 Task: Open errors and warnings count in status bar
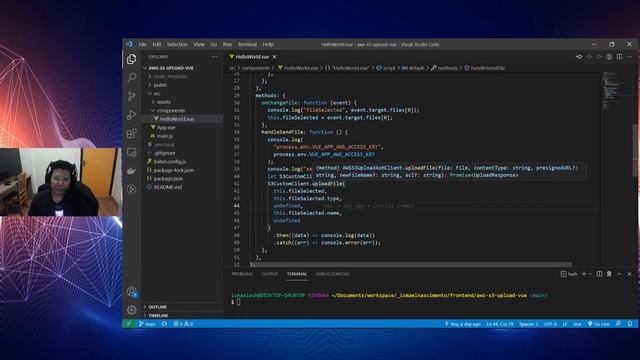pyautogui.click(x=183, y=324)
